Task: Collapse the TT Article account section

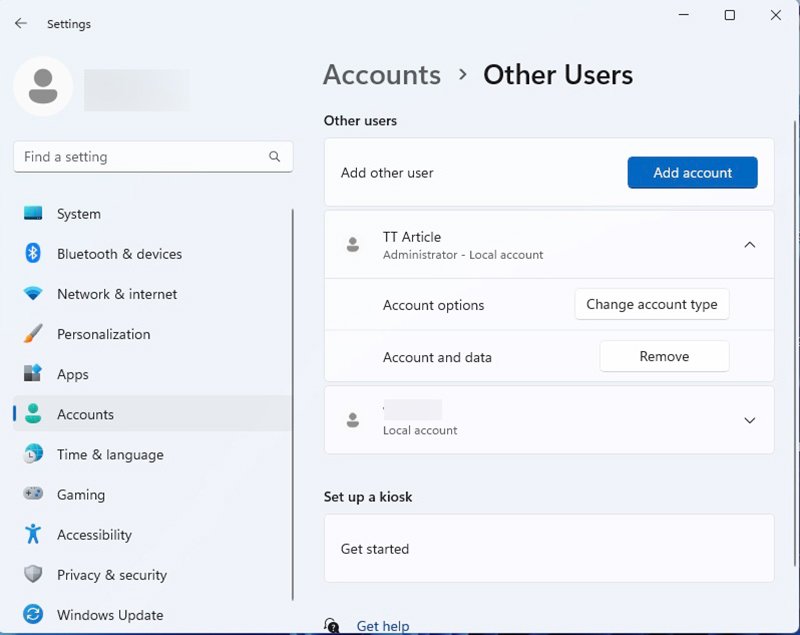Action: pyautogui.click(x=749, y=245)
